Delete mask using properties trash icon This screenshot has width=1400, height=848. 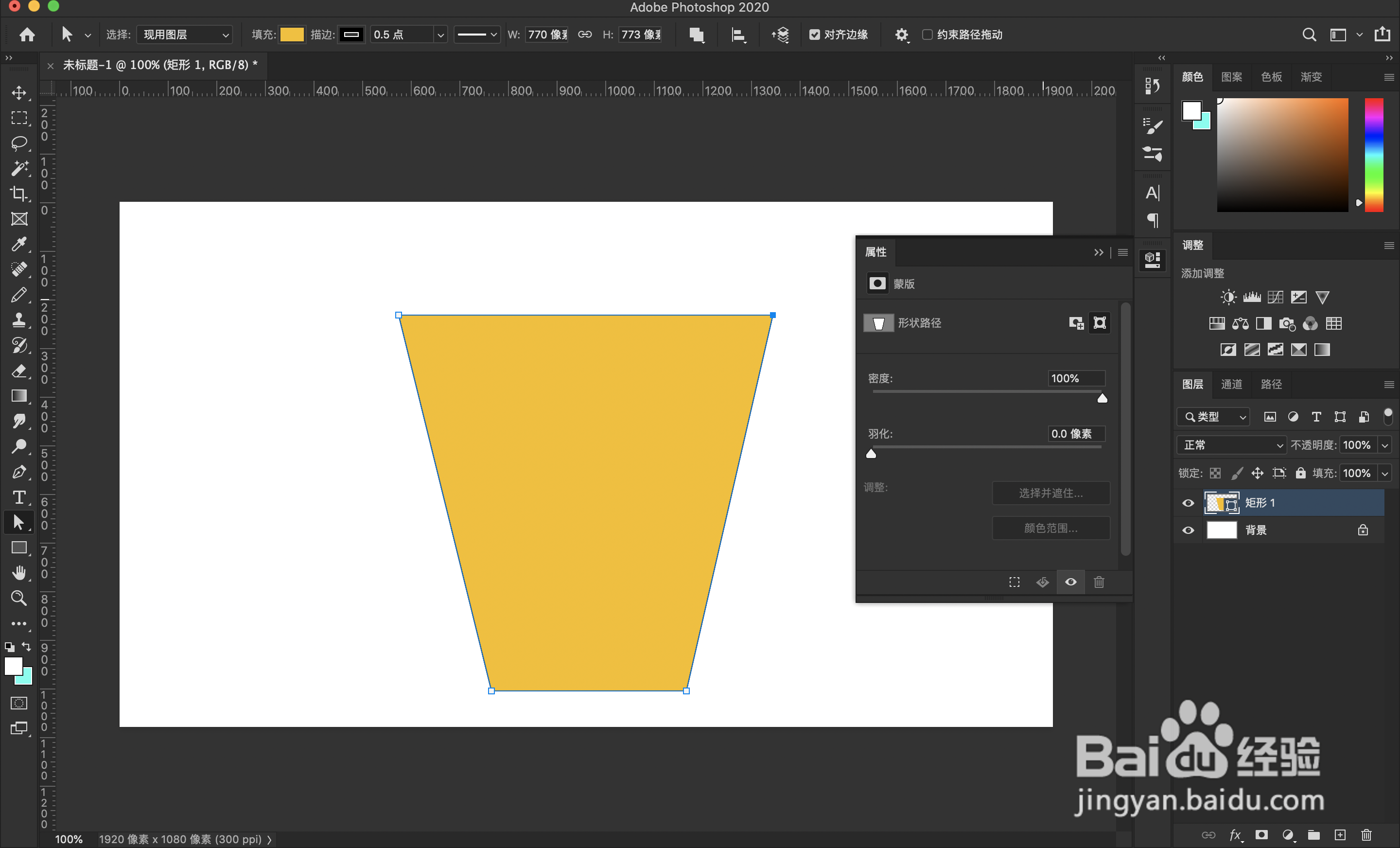[1099, 582]
